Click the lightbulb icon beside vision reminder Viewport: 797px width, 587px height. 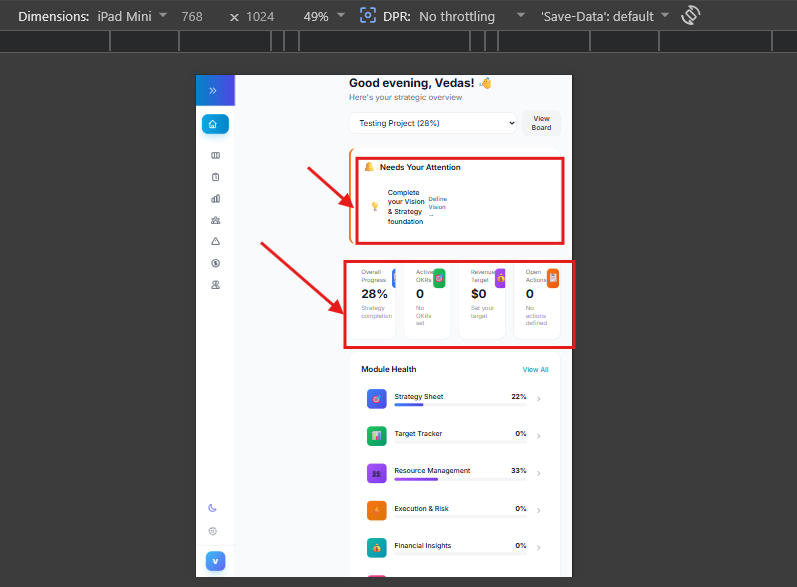click(375, 206)
